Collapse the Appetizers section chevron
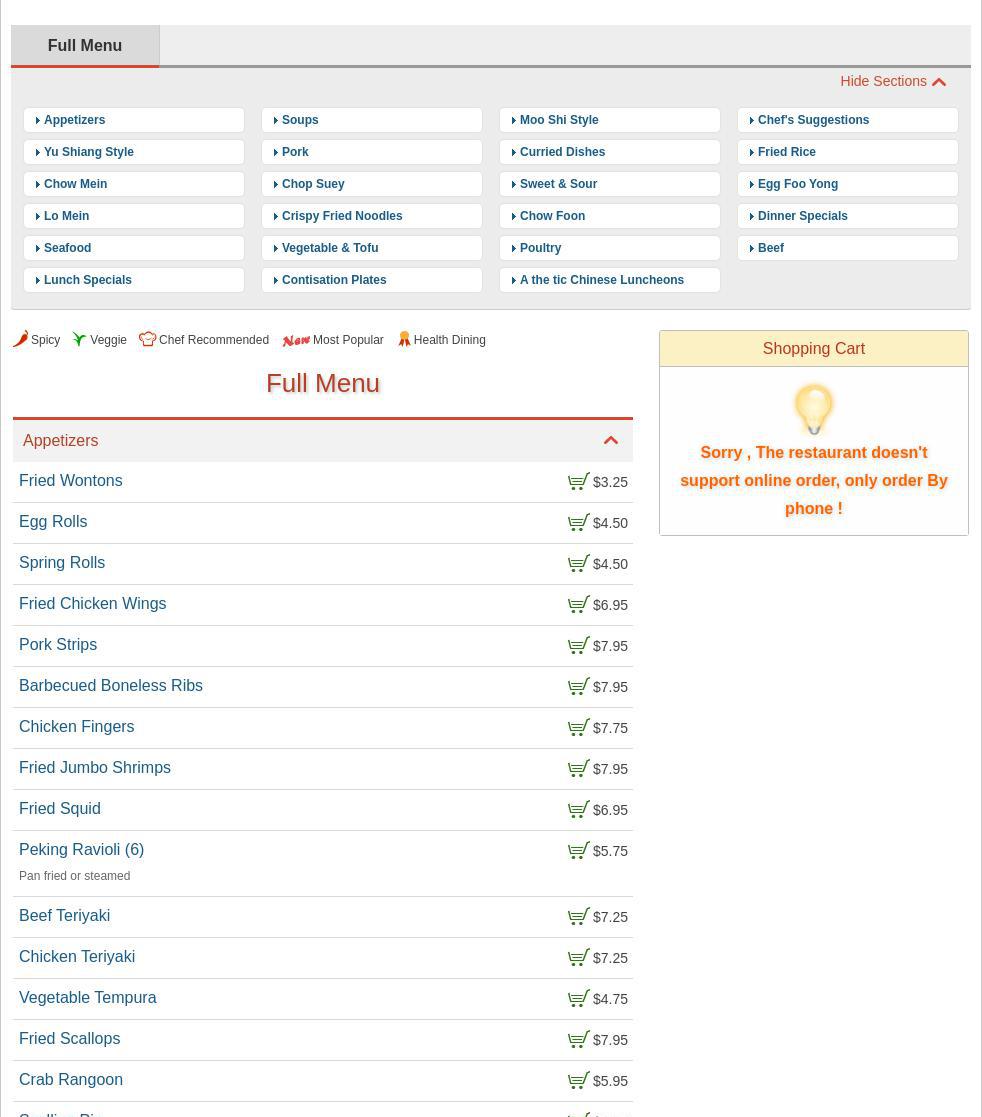Image resolution: width=982 pixels, height=1117 pixels. pos(610,441)
